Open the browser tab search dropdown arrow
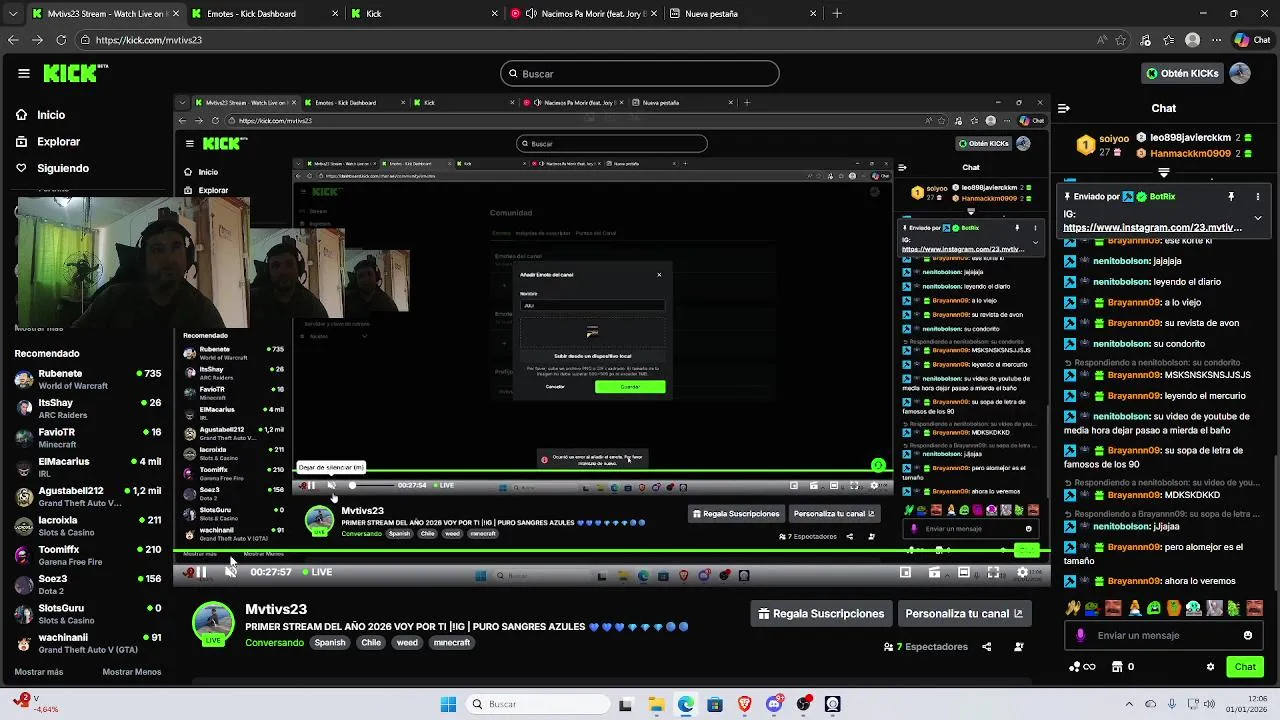Viewport: 1280px width, 720px height. pos(11,14)
